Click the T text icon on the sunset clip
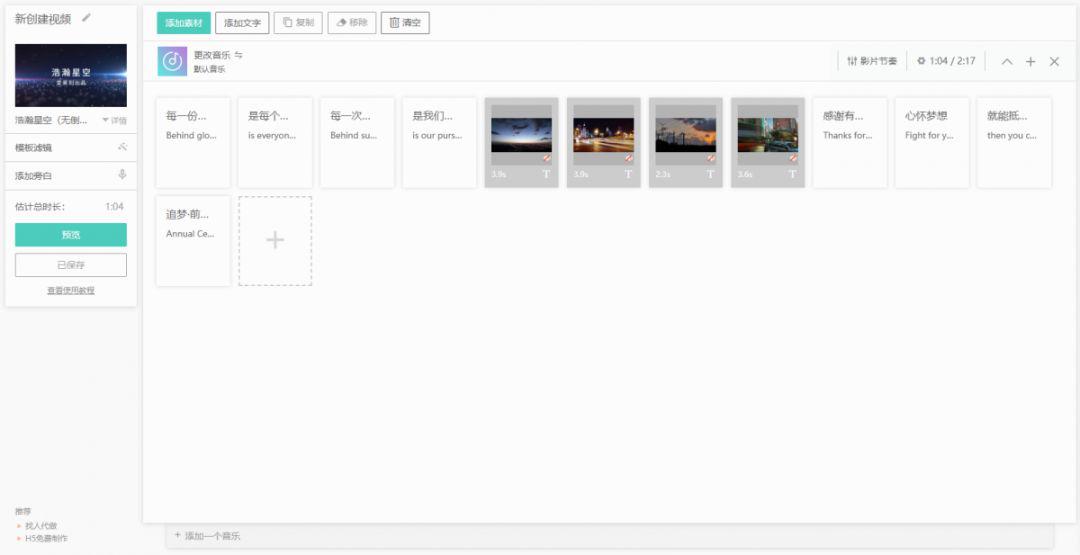The height and width of the screenshot is (555, 1080). click(710, 174)
